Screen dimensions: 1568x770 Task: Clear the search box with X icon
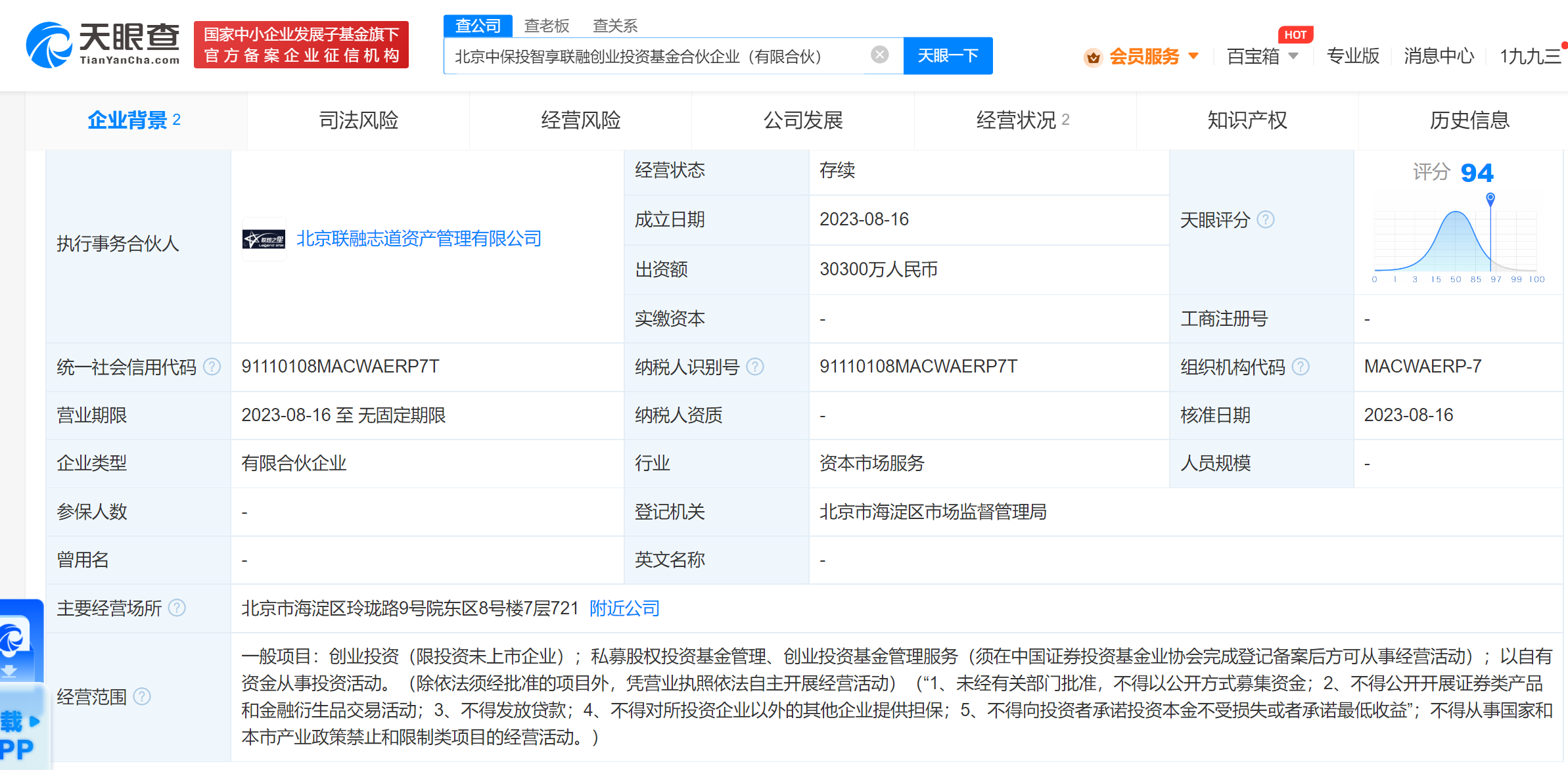tap(879, 55)
